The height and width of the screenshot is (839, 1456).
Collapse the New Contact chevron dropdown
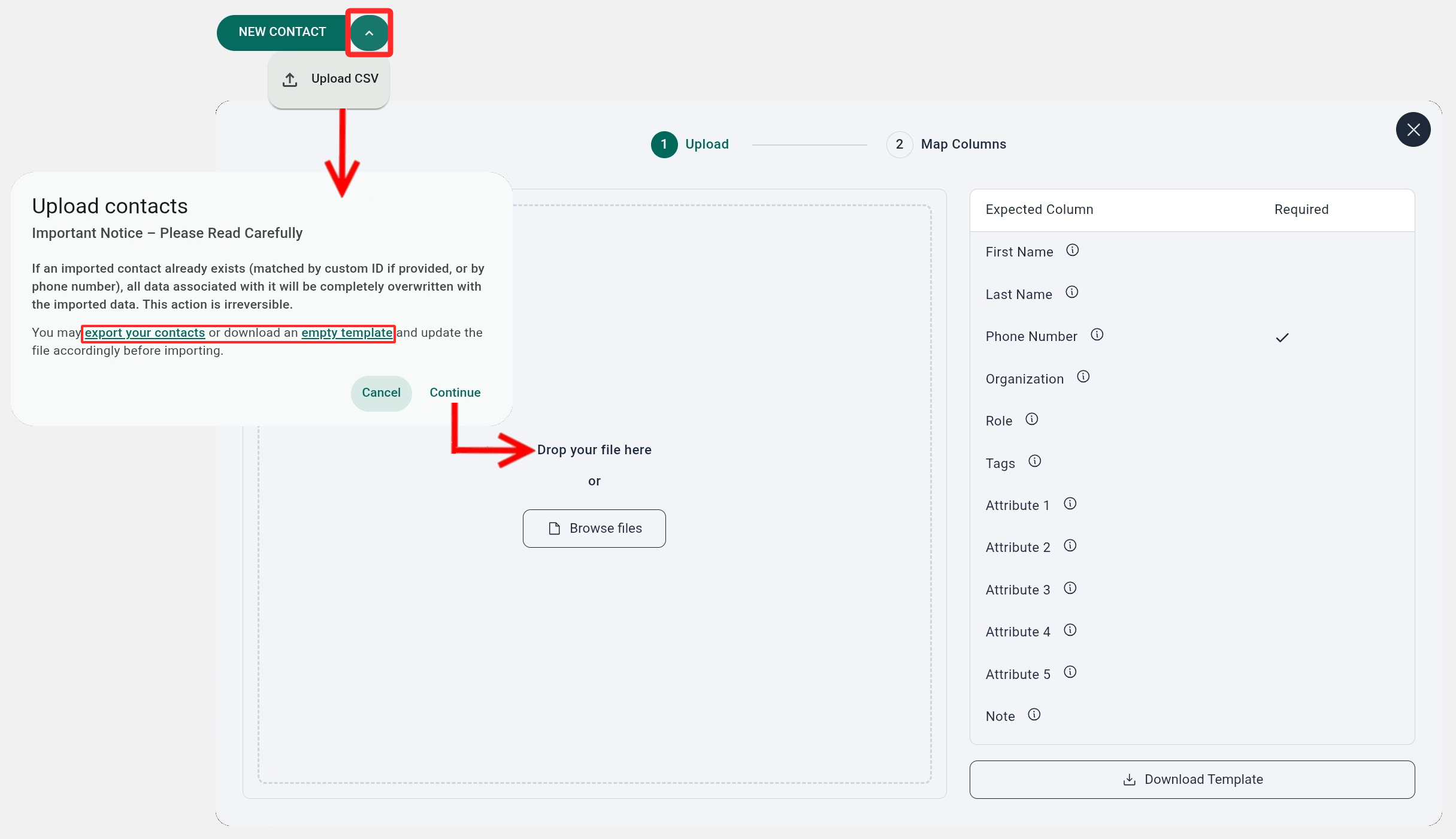point(369,33)
